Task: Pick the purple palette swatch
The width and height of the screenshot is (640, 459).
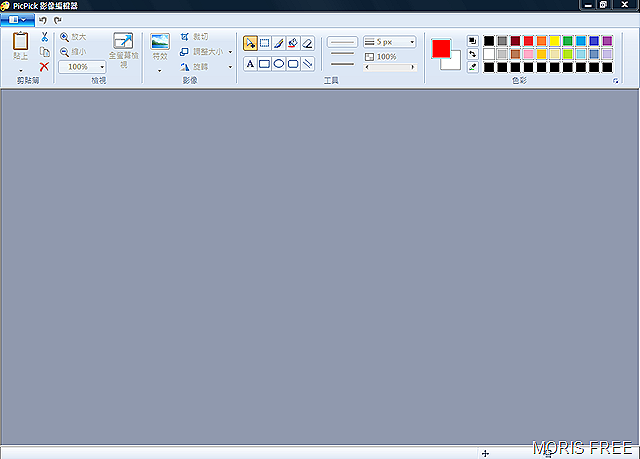Action: 607,41
